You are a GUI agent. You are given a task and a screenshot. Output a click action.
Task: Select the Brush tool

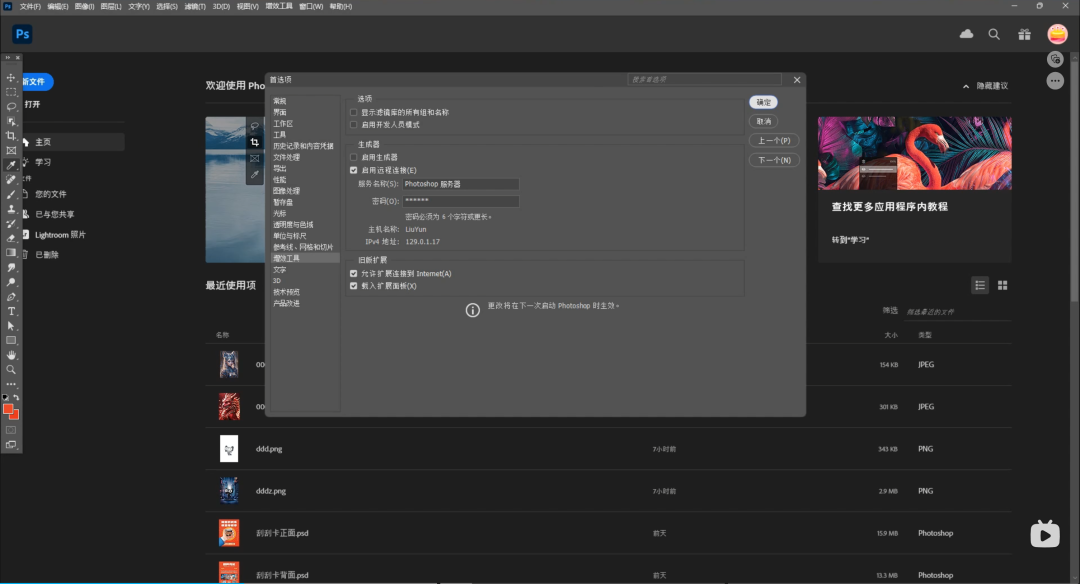11,194
